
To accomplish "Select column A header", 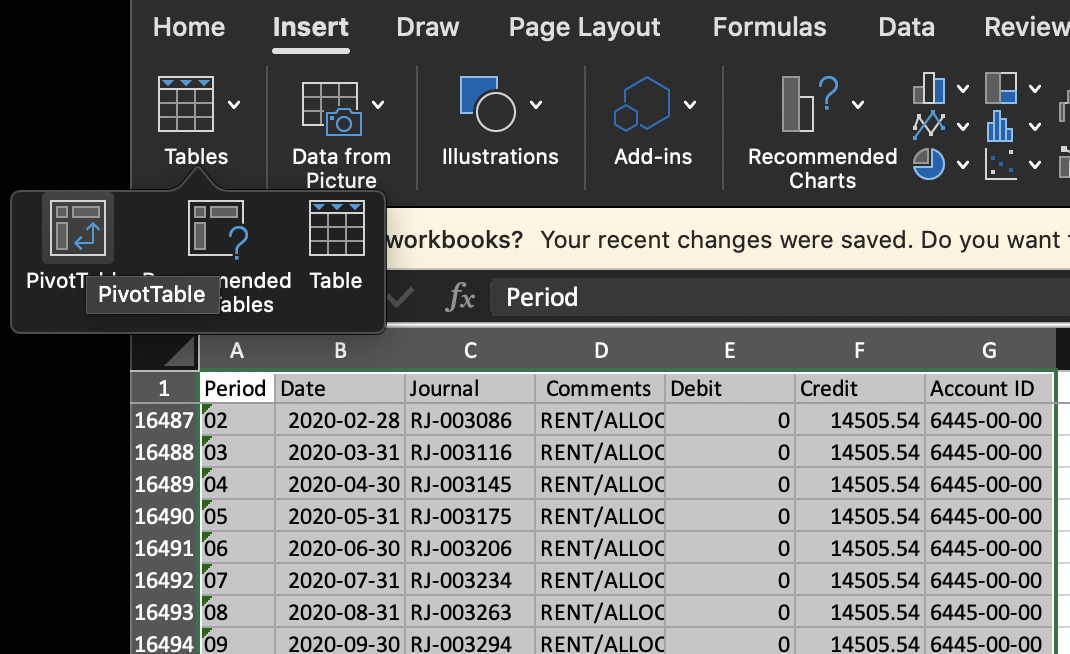I will 237,351.
